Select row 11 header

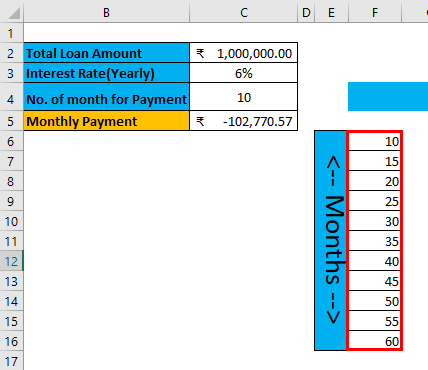11,241
